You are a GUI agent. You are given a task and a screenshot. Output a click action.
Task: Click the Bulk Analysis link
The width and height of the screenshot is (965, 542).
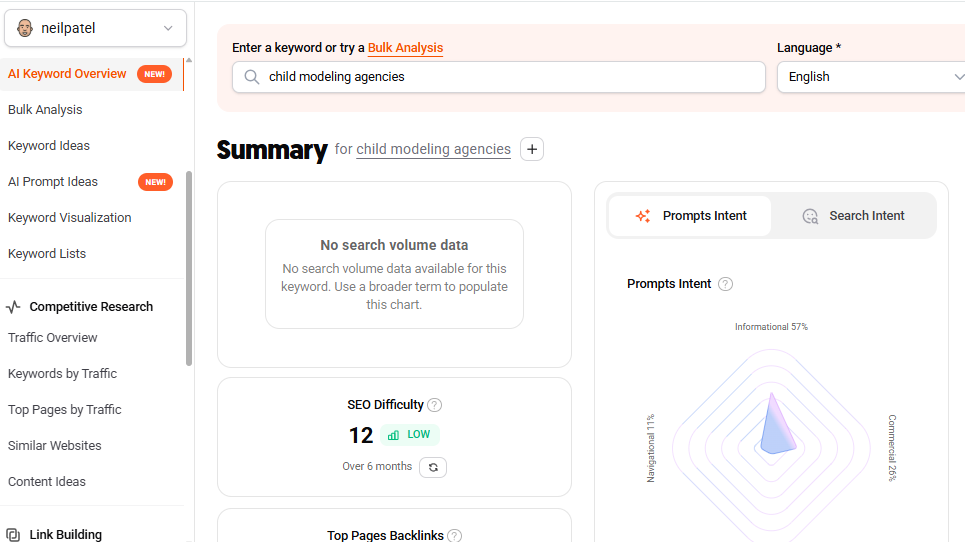point(406,48)
